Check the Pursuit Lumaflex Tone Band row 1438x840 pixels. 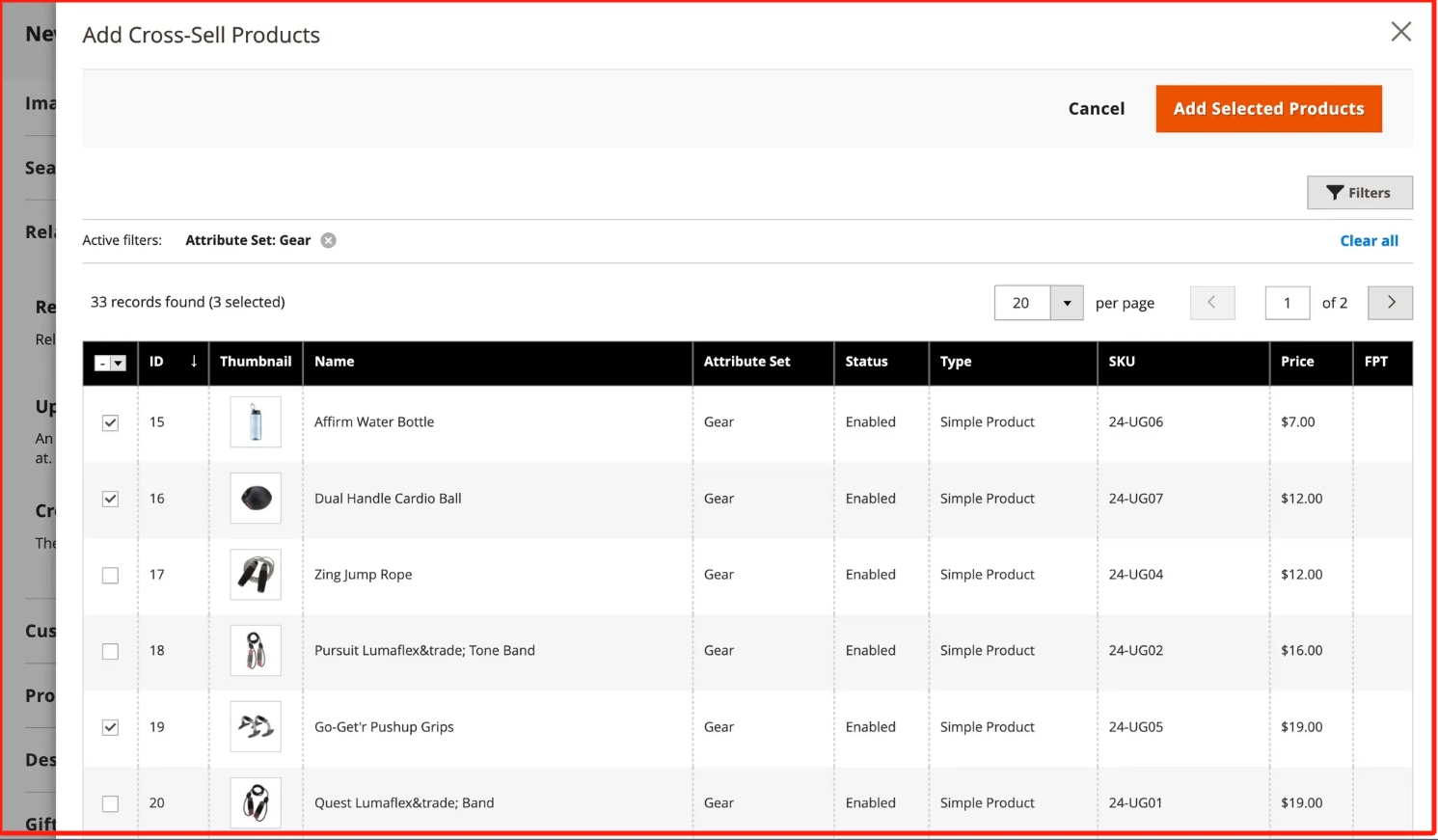(x=111, y=652)
